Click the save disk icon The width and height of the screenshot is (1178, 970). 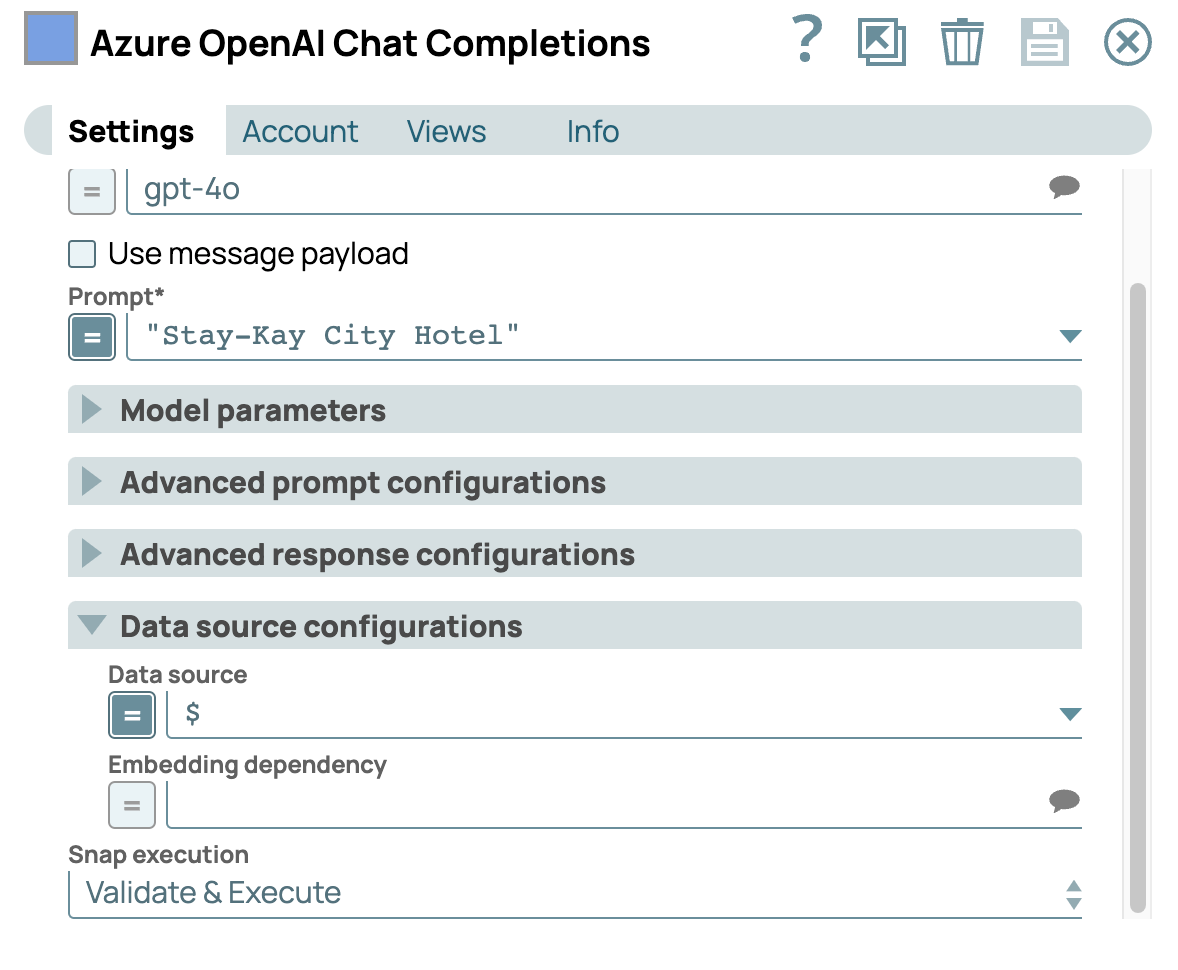pos(1044,43)
